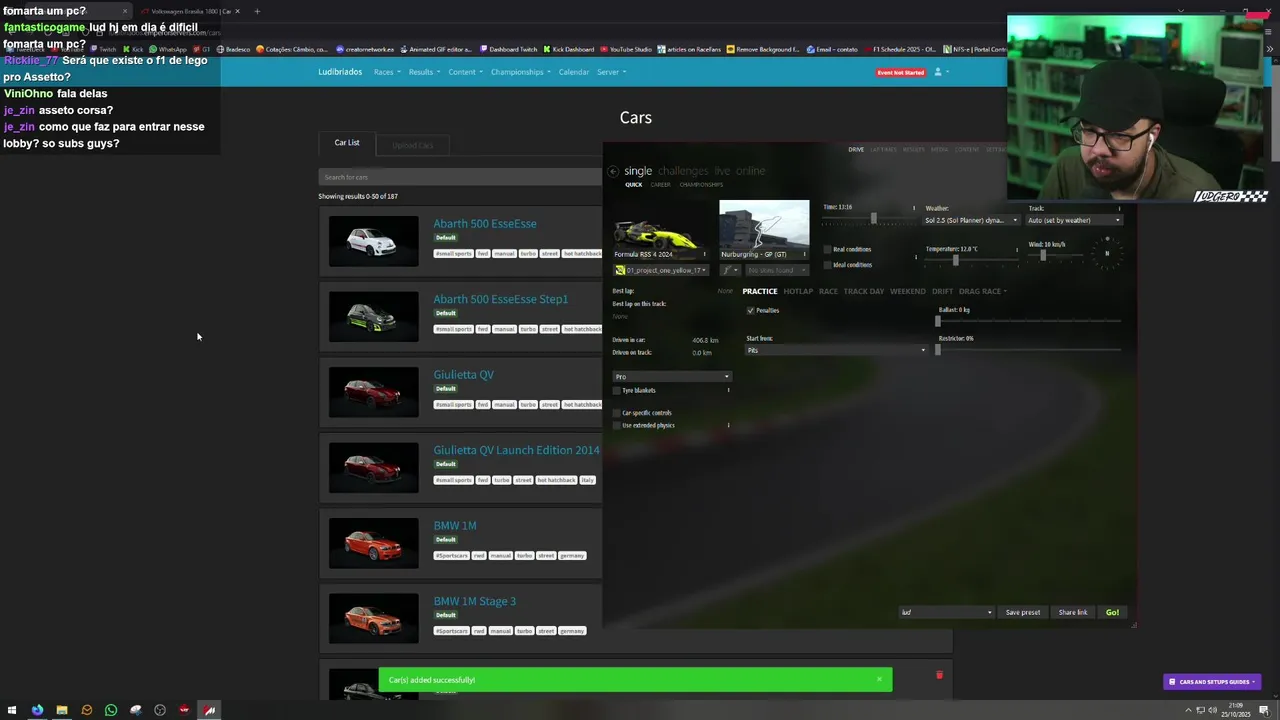1280x720 pixels.
Task: Open the Start from Pits dropdown
Action: pos(836,350)
